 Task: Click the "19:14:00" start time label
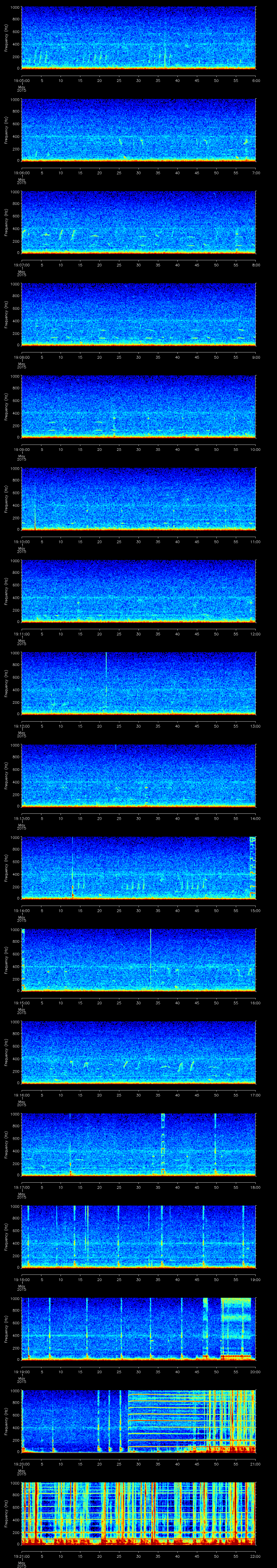pyautogui.click(x=21, y=910)
